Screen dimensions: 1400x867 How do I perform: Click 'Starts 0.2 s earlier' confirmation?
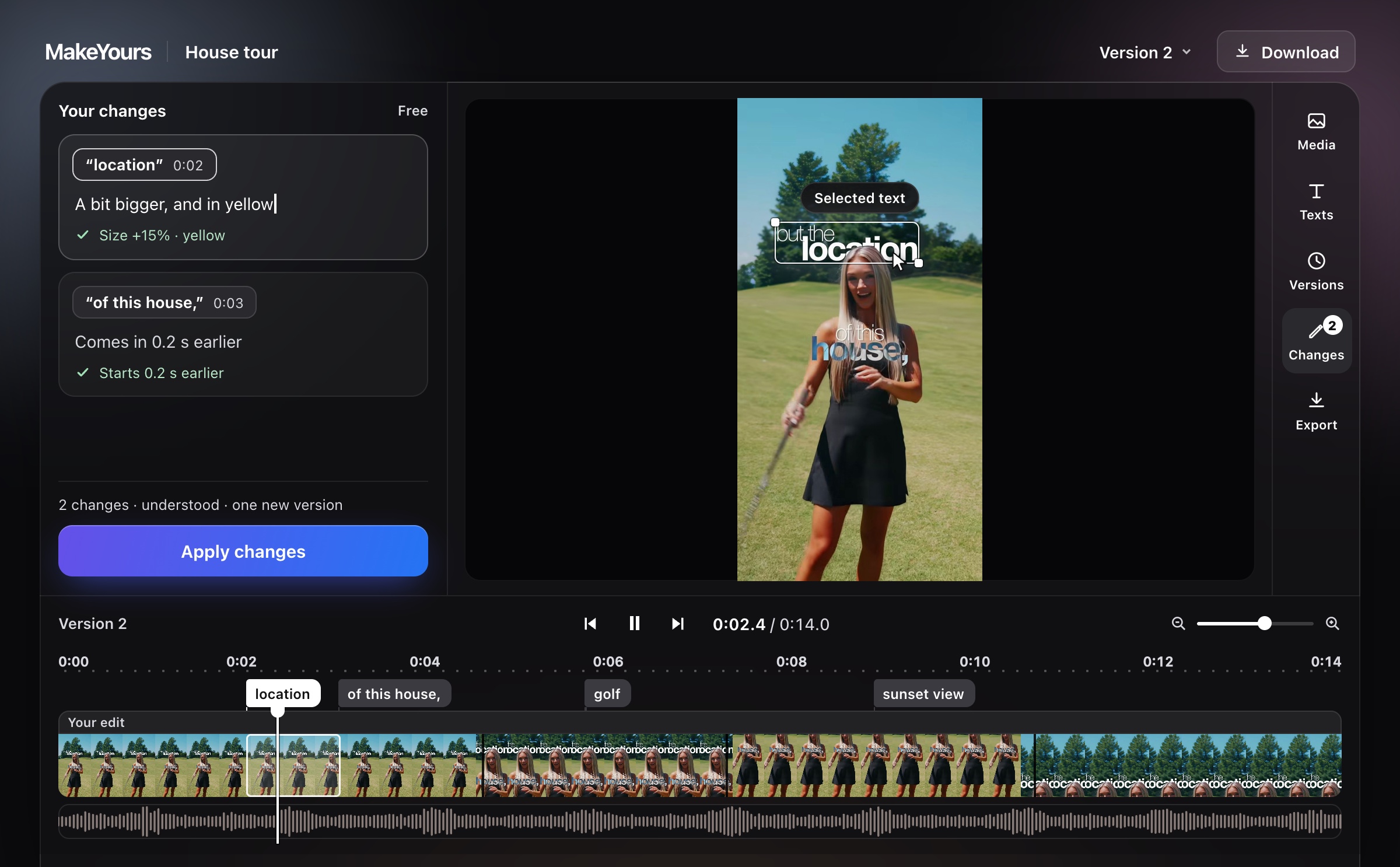(x=150, y=373)
